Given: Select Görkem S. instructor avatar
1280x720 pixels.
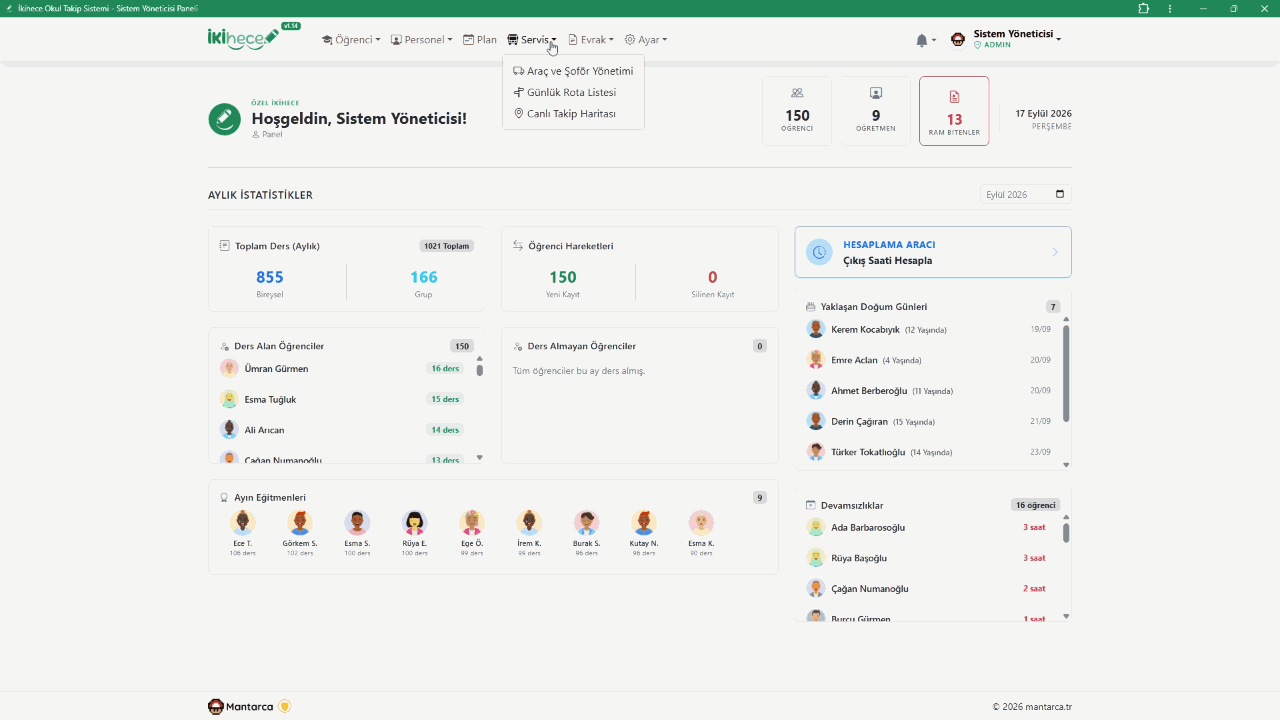Looking at the screenshot, I should point(300,522).
